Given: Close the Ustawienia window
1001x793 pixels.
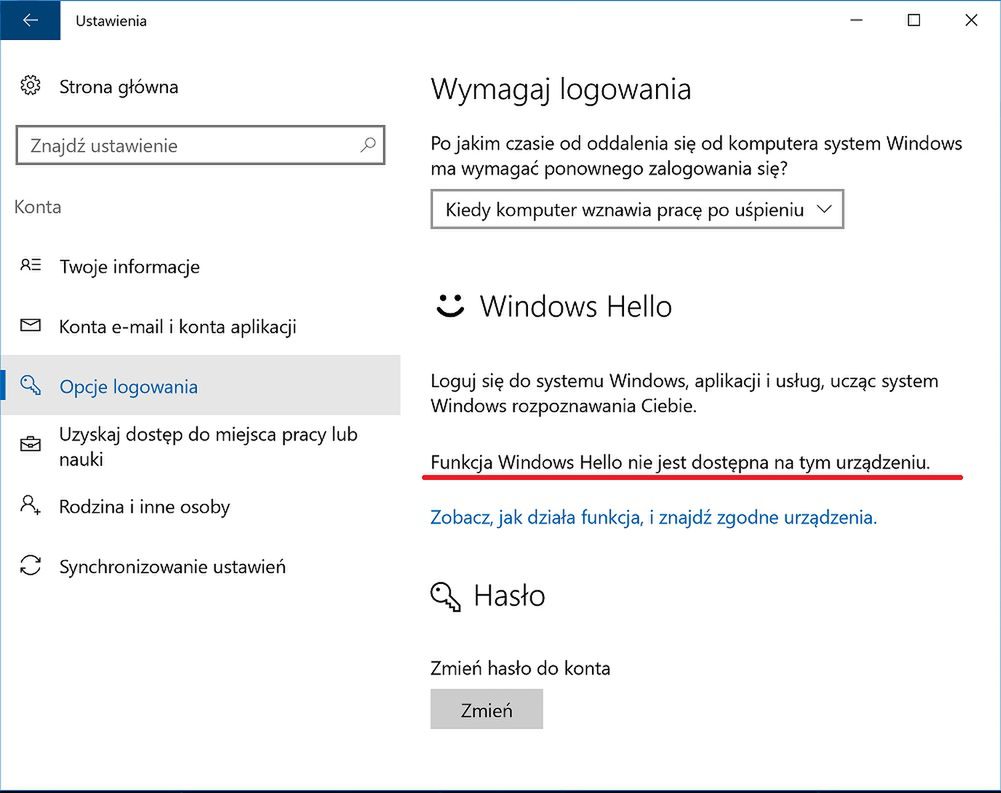Looking at the screenshot, I should 971,20.
